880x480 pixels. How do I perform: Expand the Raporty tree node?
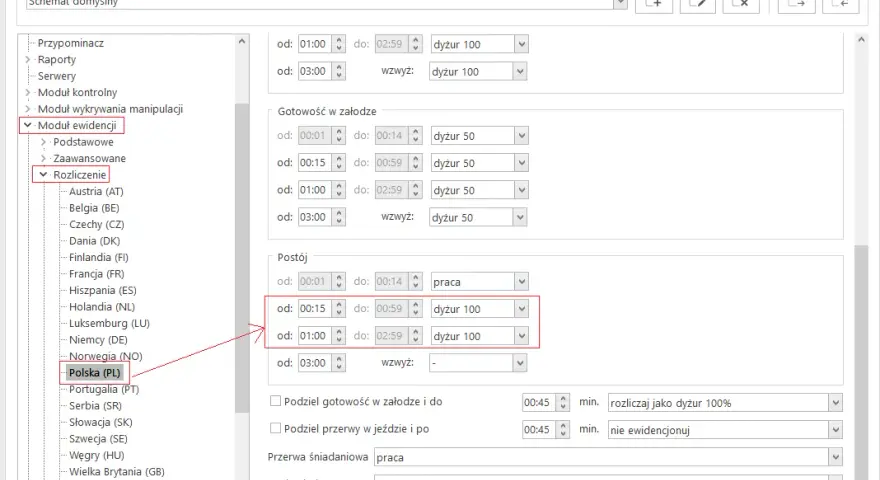click(x=28, y=60)
